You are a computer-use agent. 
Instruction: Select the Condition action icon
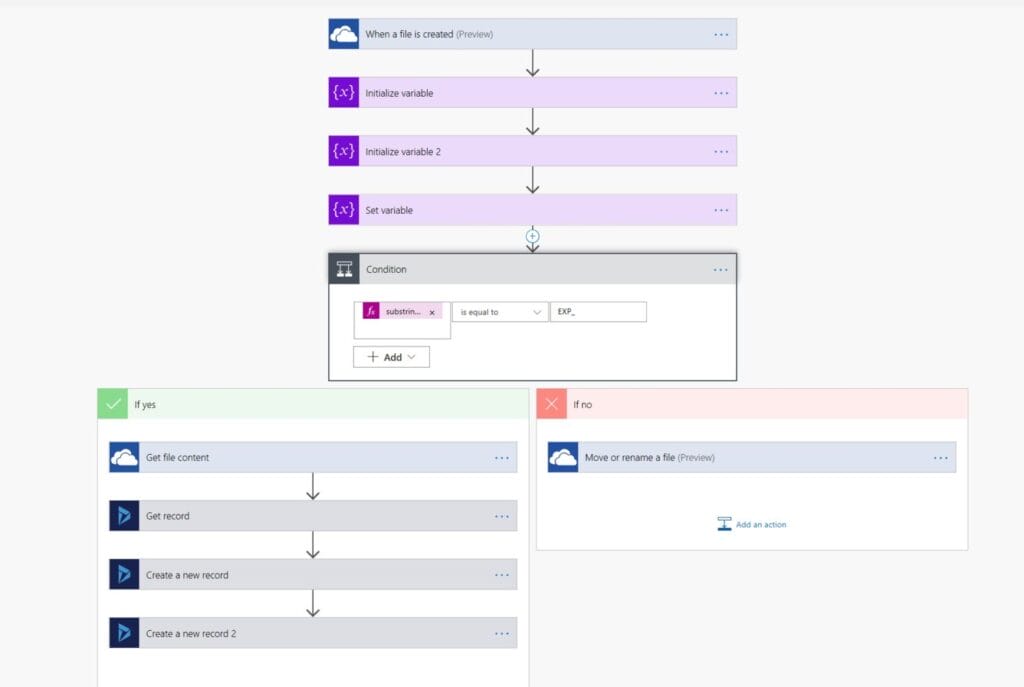(344, 269)
